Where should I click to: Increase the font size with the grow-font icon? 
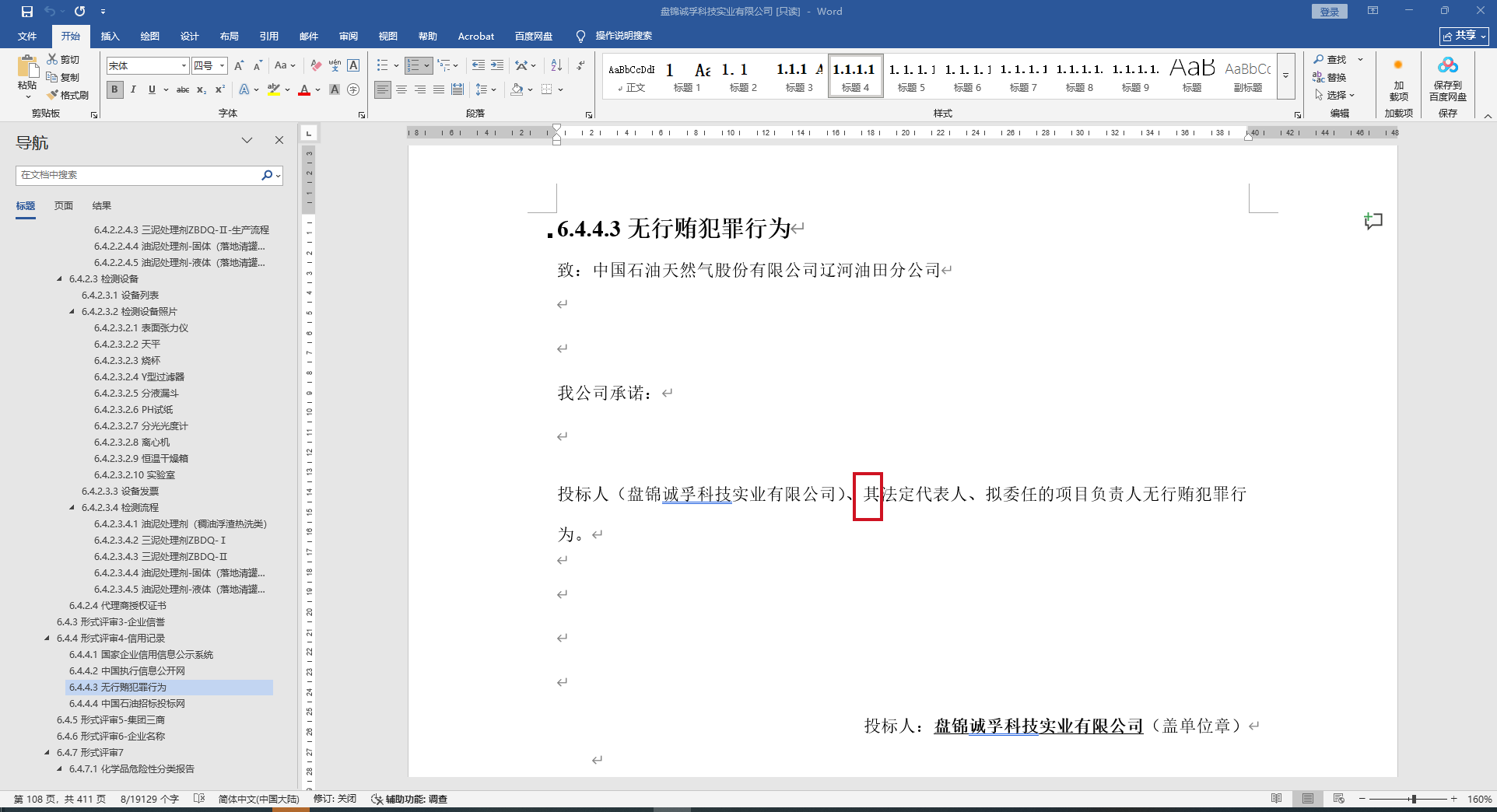coord(239,66)
